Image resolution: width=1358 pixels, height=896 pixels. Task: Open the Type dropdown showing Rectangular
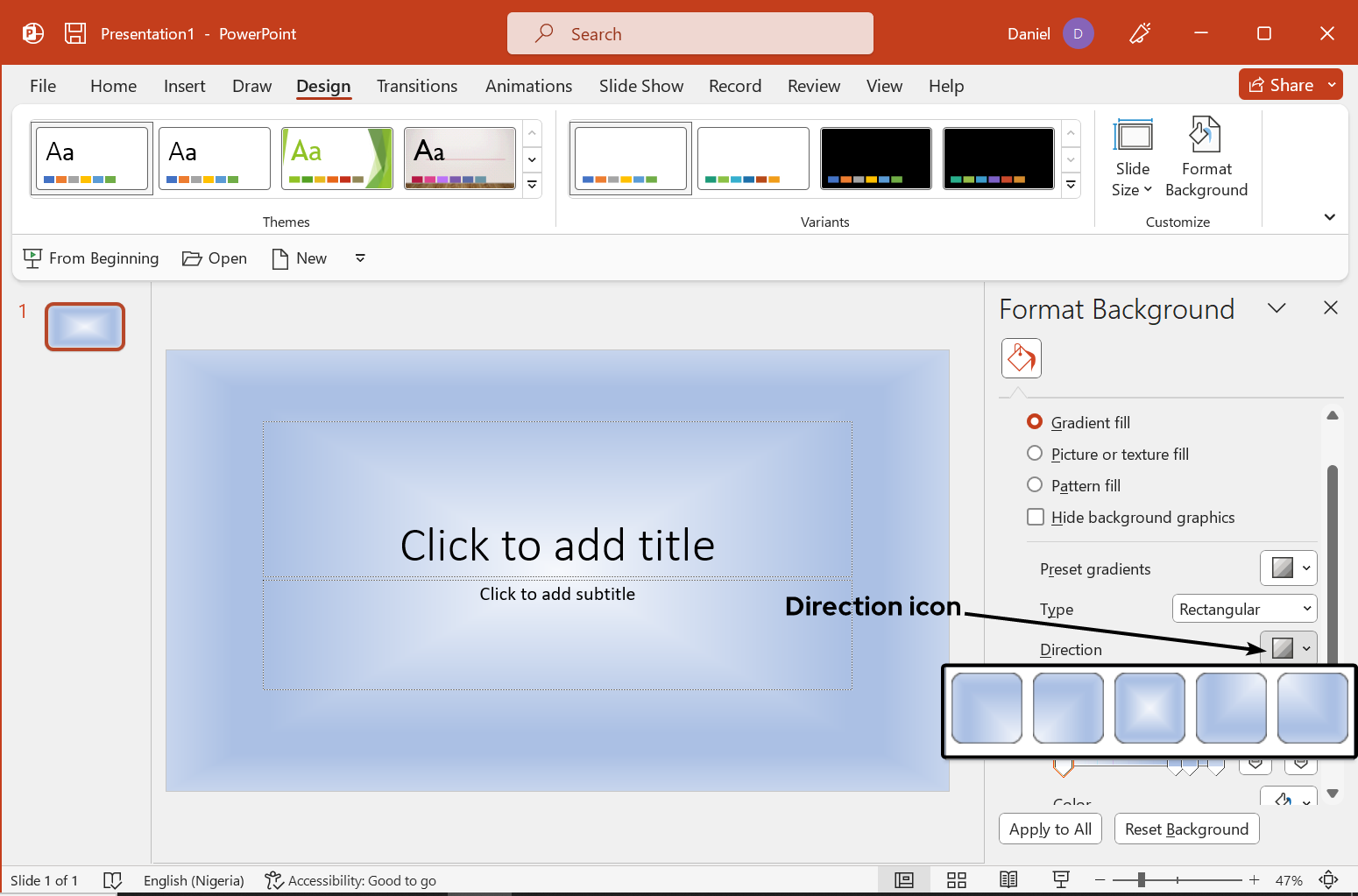click(1244, 609)
